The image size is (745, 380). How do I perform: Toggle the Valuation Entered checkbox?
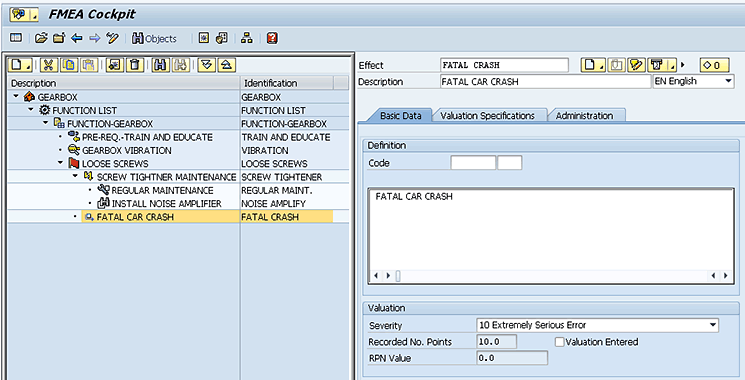[x=559, y=342]
